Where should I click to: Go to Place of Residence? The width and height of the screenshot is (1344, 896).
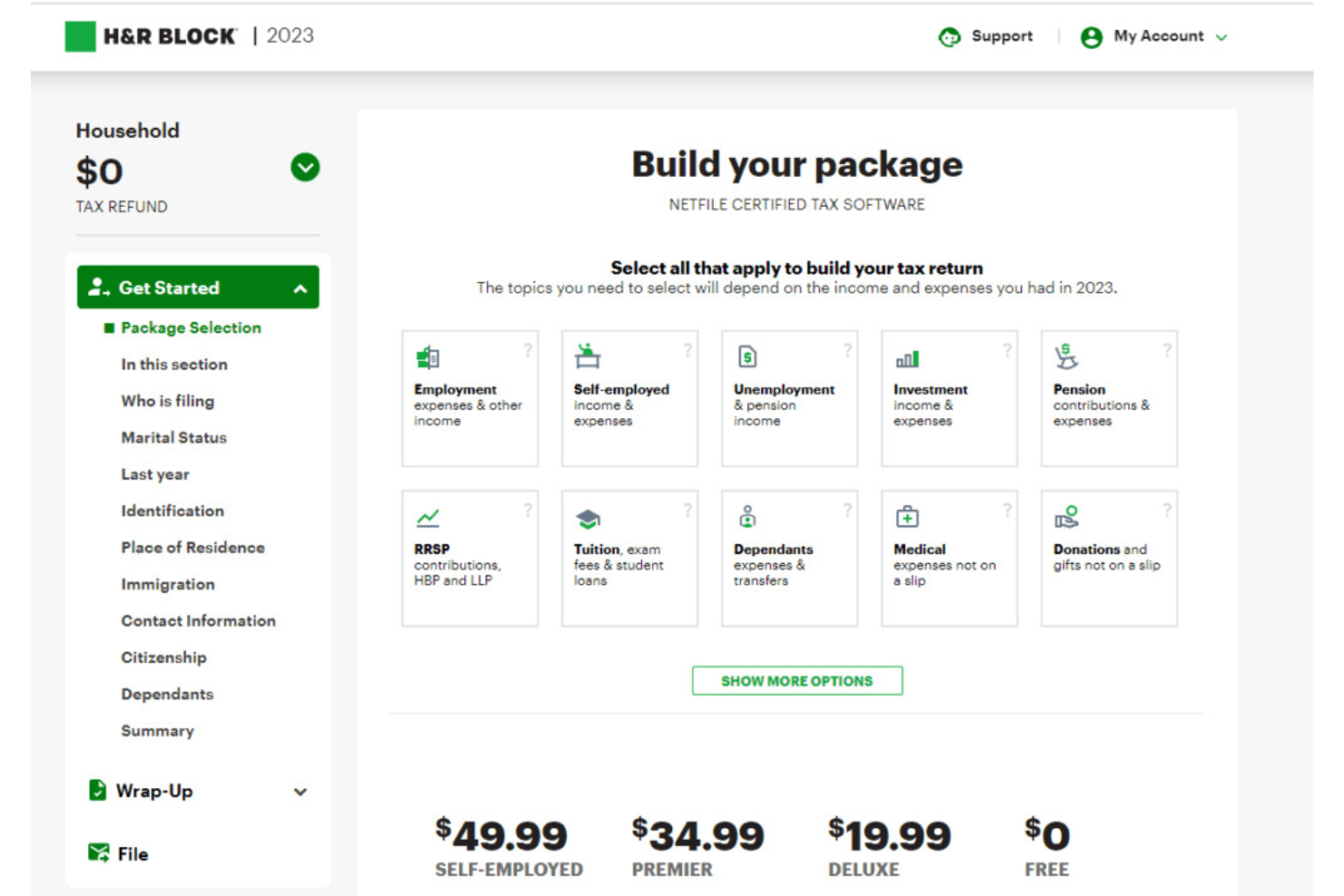[x=193, y=547]
